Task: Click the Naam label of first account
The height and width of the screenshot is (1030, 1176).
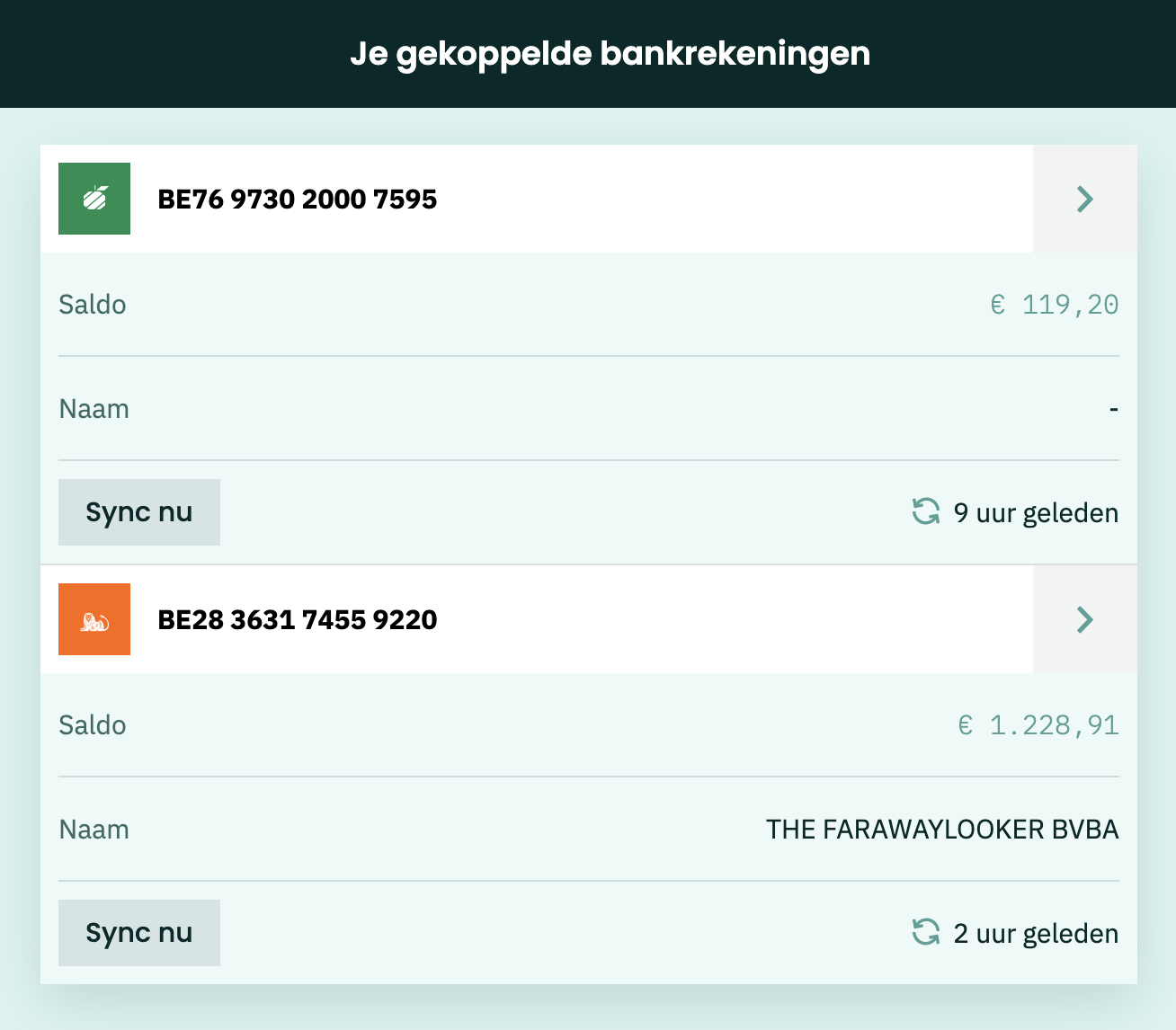Action: (94, 409)
